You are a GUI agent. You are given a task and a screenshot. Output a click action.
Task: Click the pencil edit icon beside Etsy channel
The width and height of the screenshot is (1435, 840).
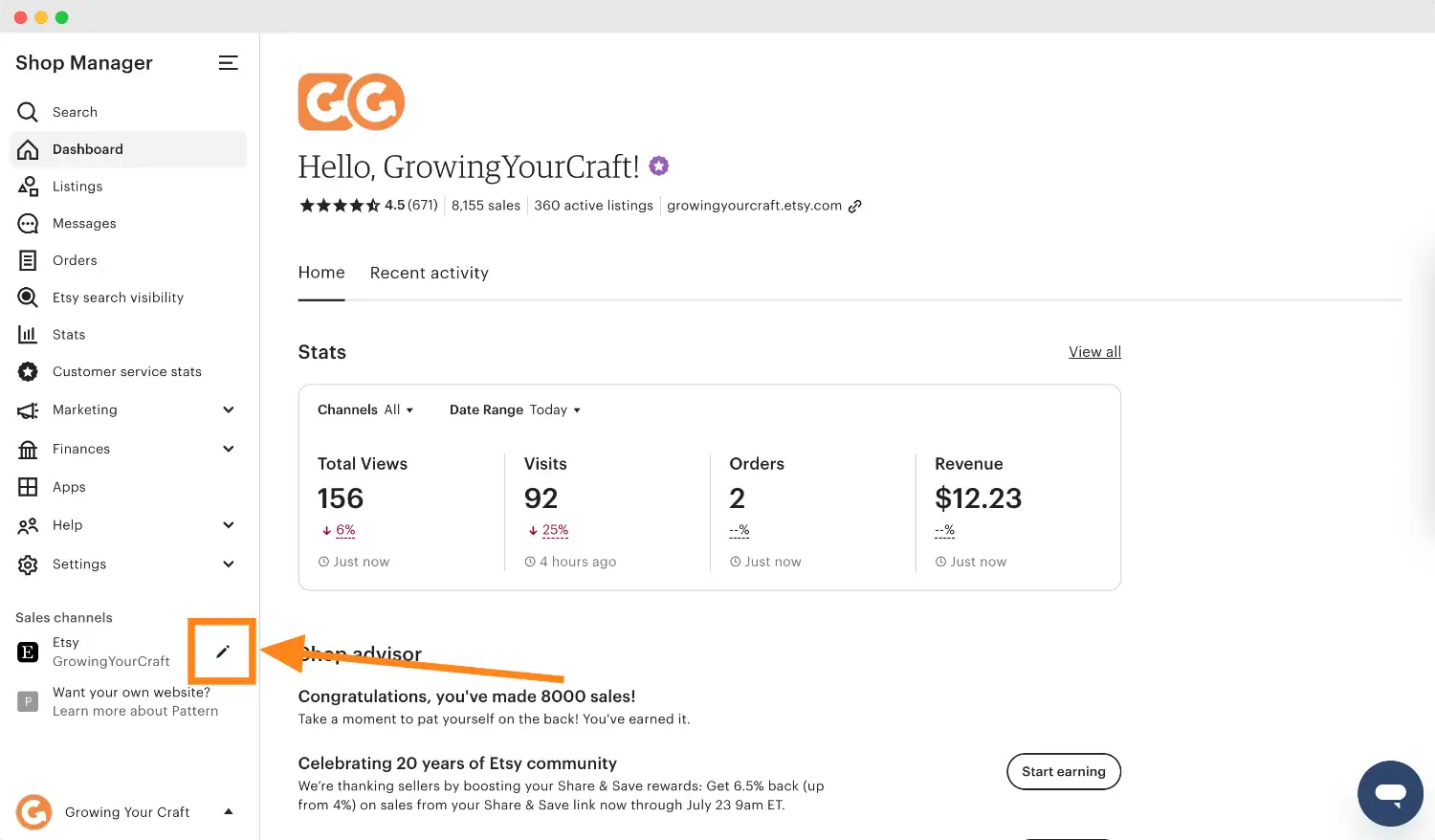[223, 652]
